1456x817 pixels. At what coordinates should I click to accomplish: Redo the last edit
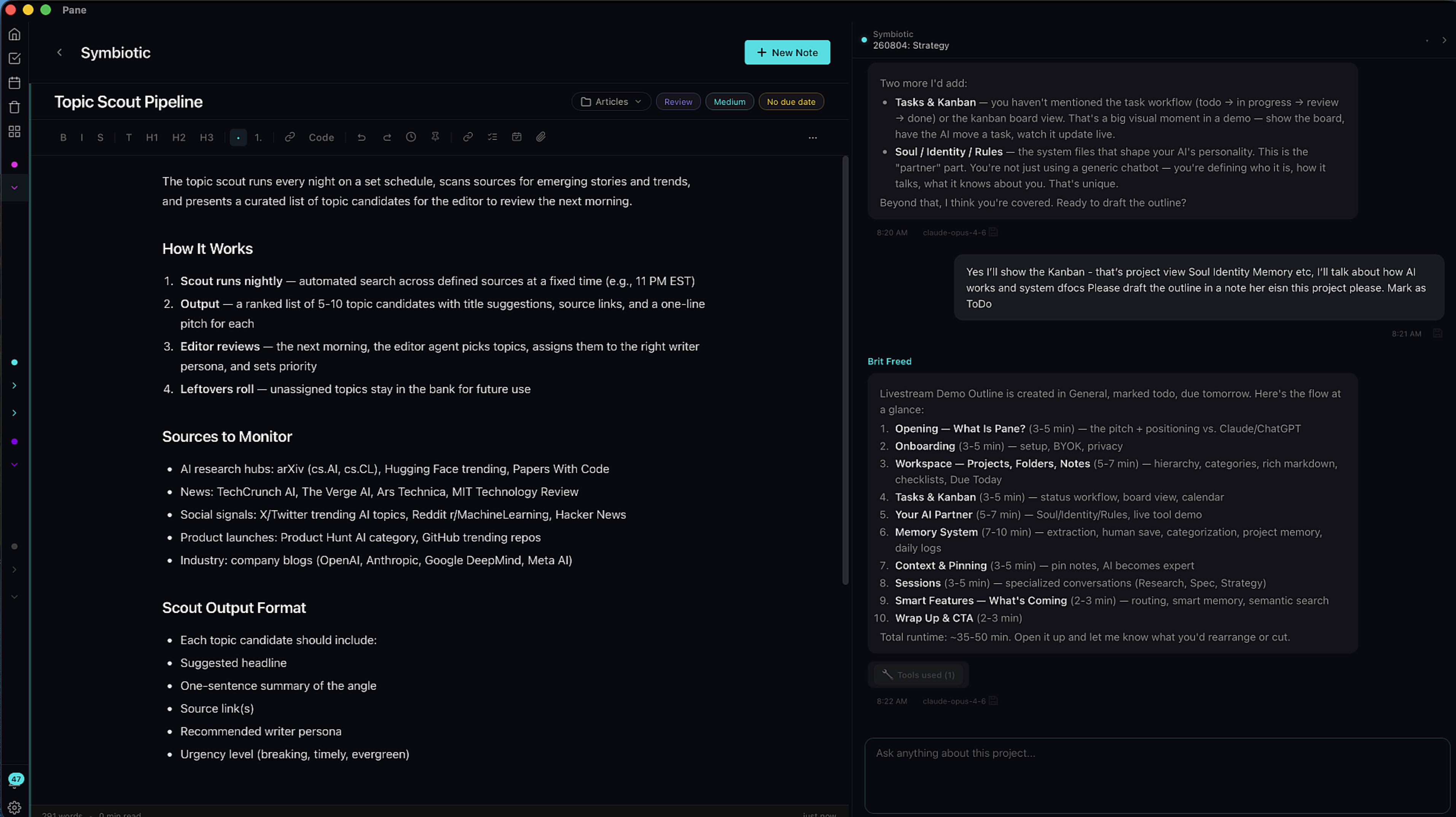click(x=387, y=137)
